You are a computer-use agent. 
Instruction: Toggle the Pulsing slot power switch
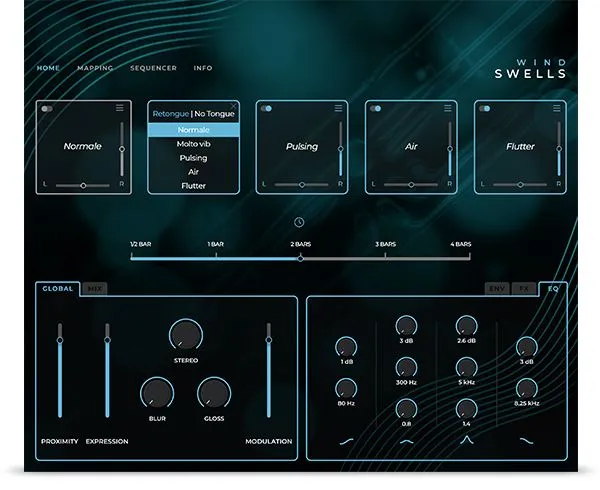[x=267, y=108]
